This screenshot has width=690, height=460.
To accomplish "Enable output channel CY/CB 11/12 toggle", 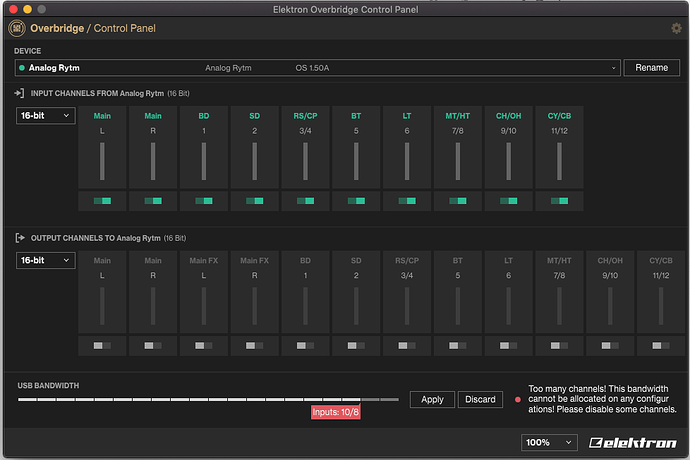I will (661, 346).
